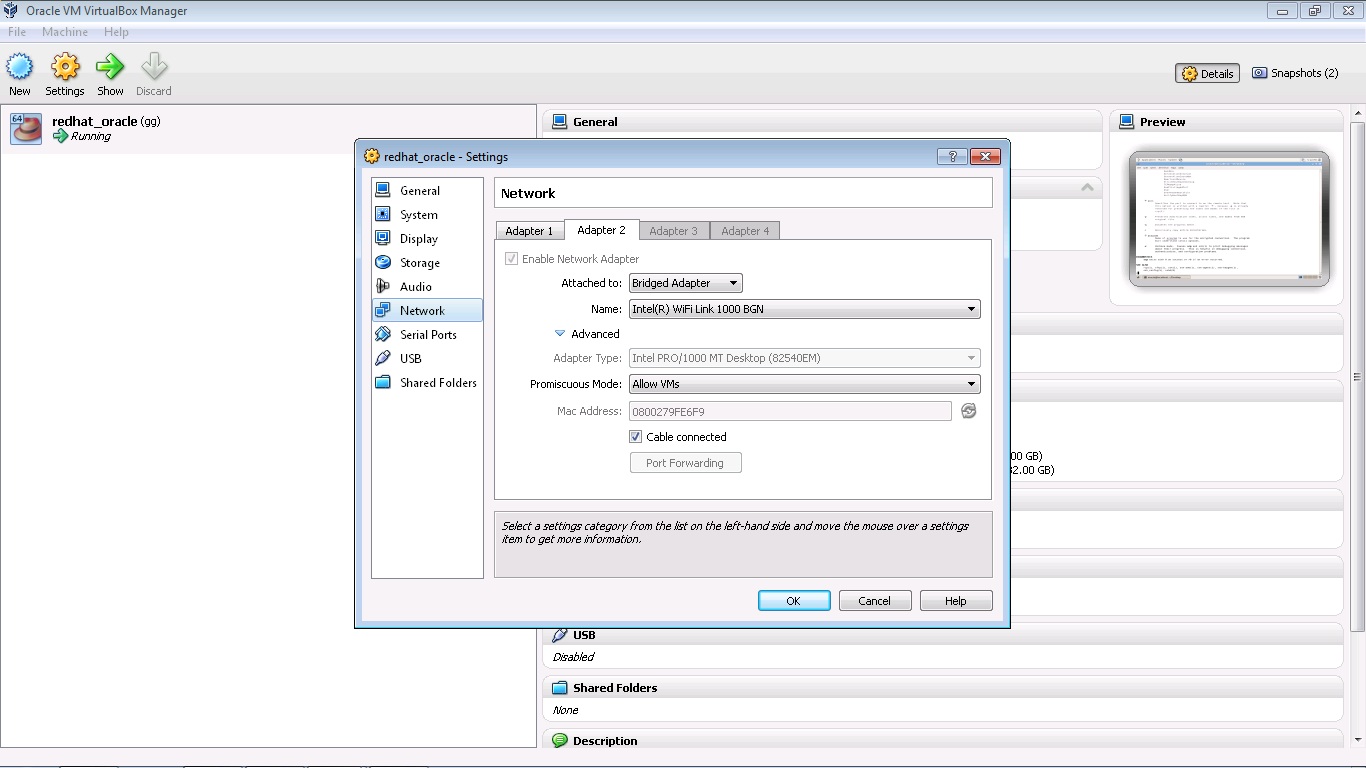Click the Details view button

click(1208, 73)
